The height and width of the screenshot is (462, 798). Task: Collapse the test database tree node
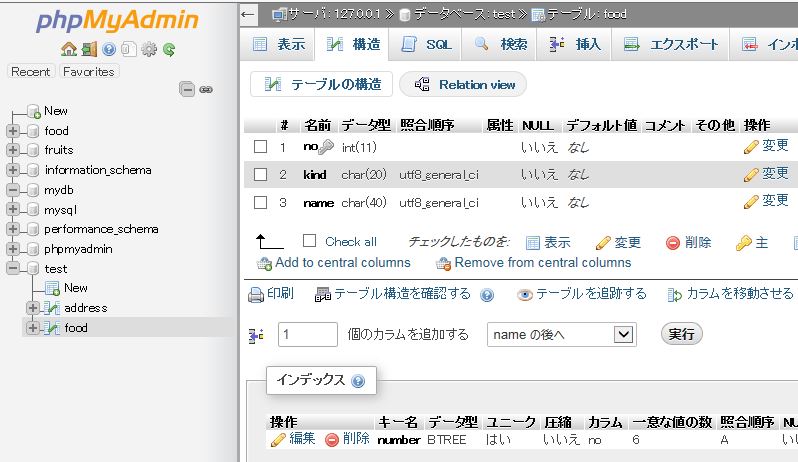(13, 268)
